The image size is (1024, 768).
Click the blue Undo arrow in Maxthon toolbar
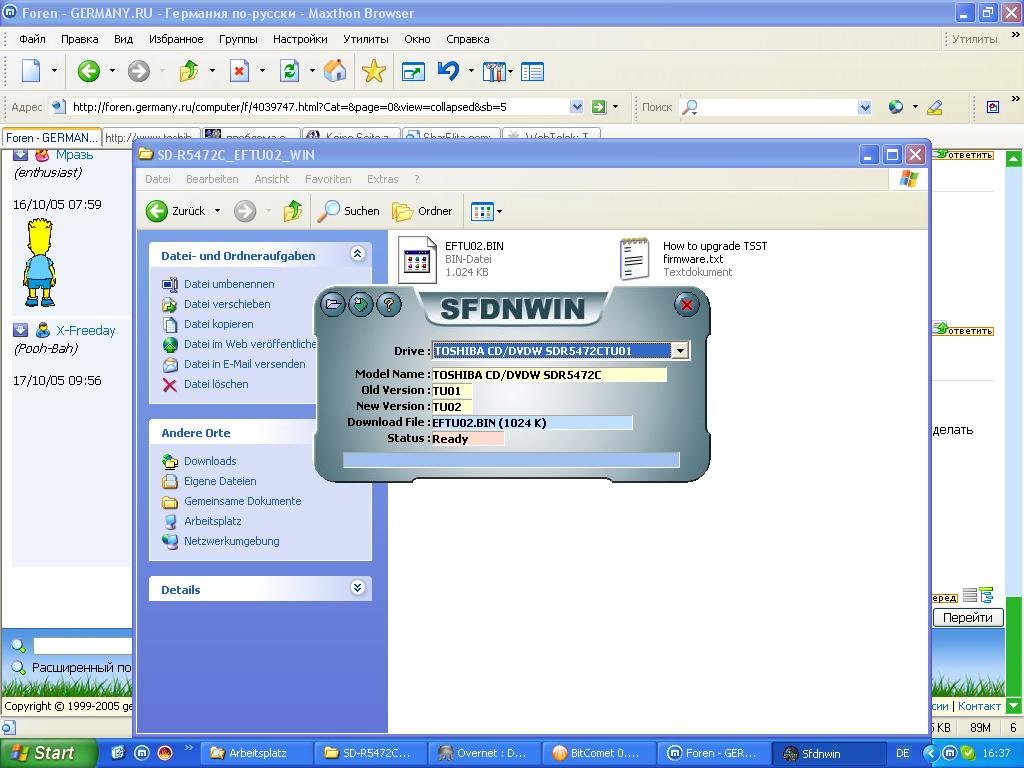point(448,71)
